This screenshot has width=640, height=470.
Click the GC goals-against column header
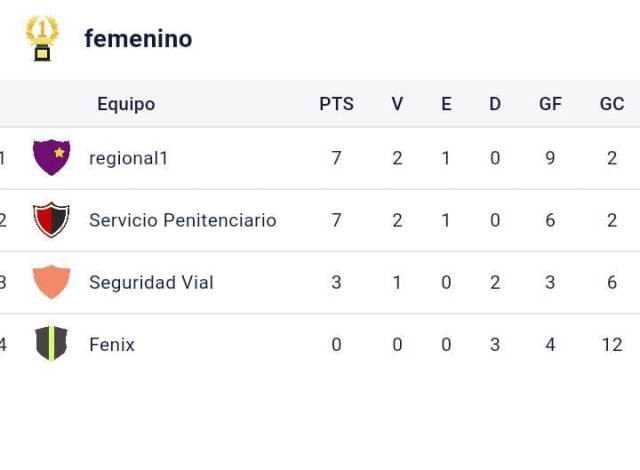pos(612,104)
